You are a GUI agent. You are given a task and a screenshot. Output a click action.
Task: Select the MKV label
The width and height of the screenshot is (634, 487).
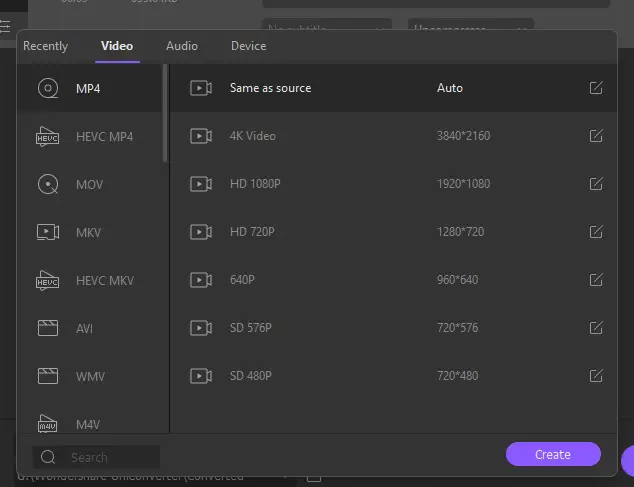(88, 233)
